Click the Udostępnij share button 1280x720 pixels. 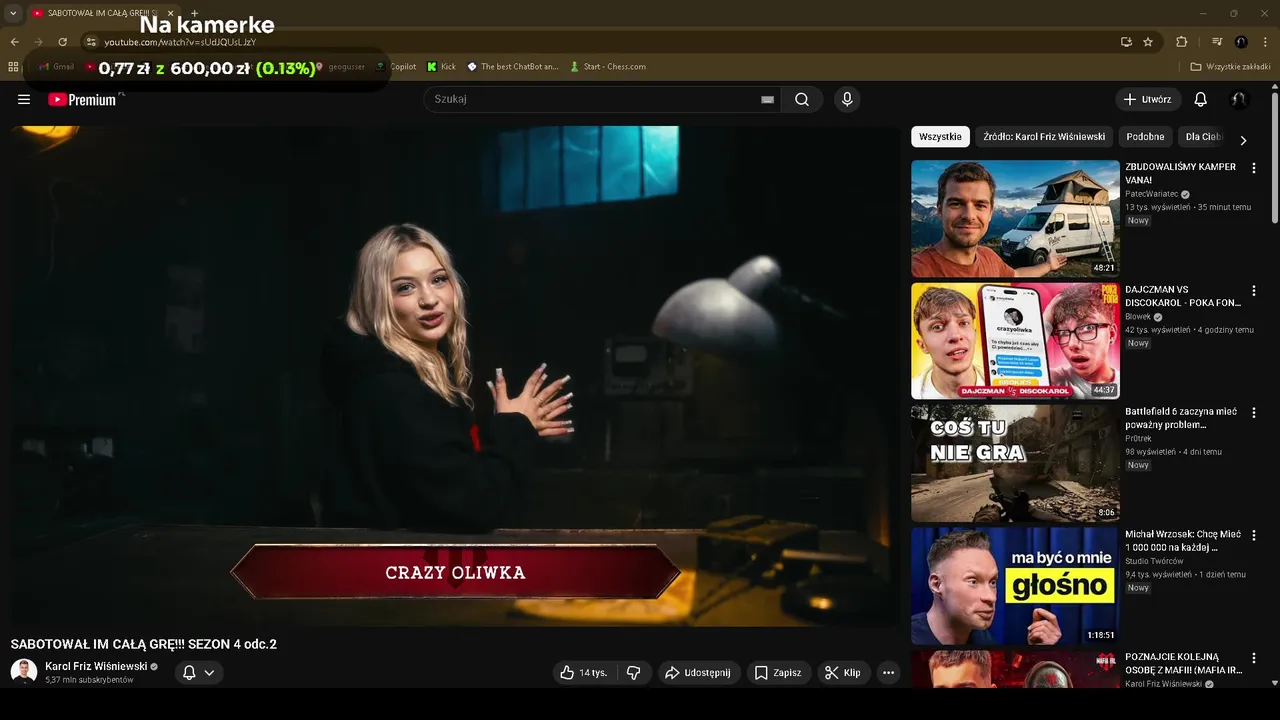coord(698,673)
